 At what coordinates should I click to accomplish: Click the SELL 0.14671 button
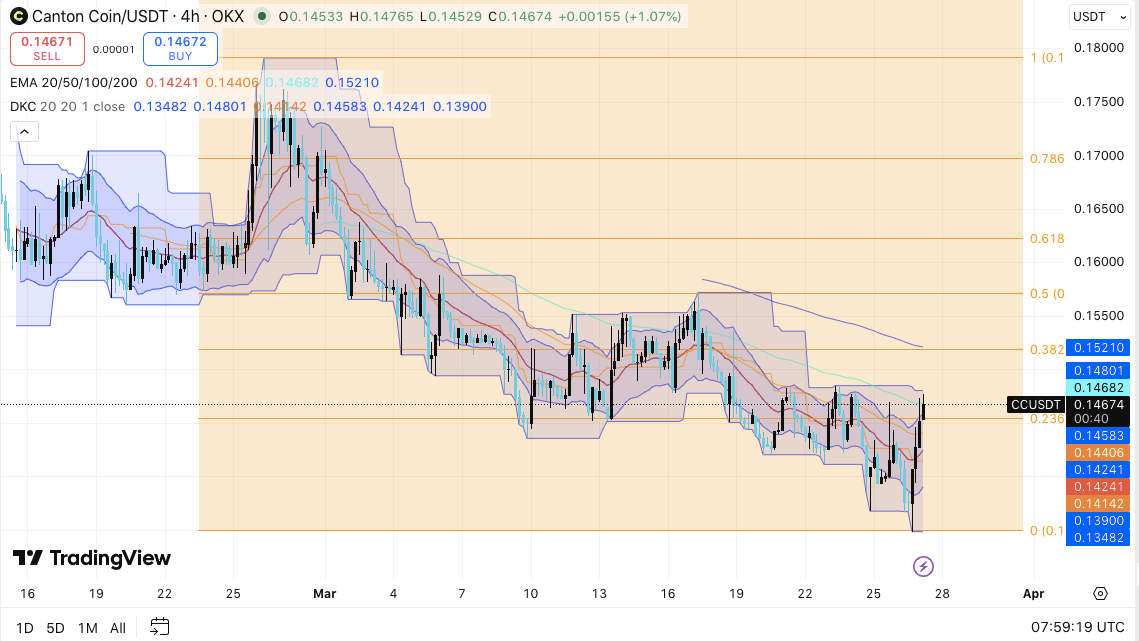pos(47,48)
